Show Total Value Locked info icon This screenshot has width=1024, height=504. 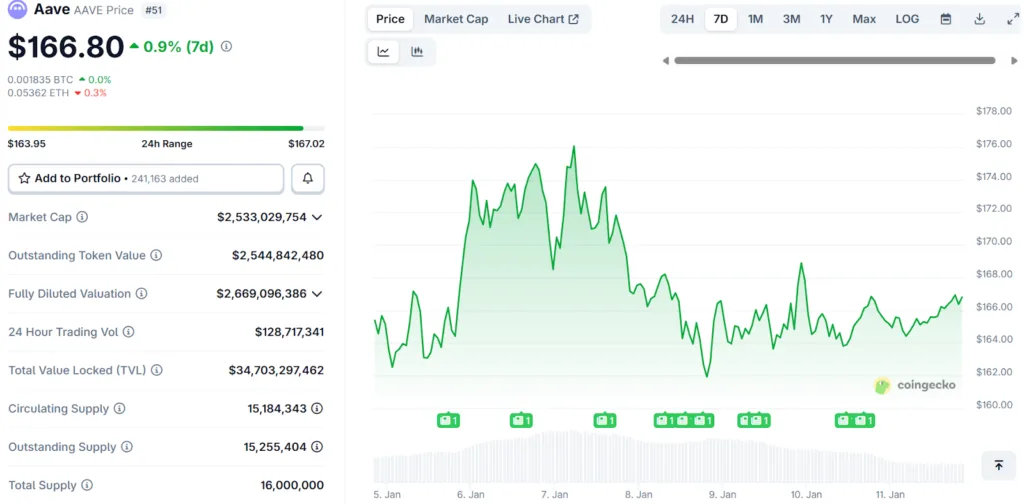pyautogui.click(x=157, y=370)
